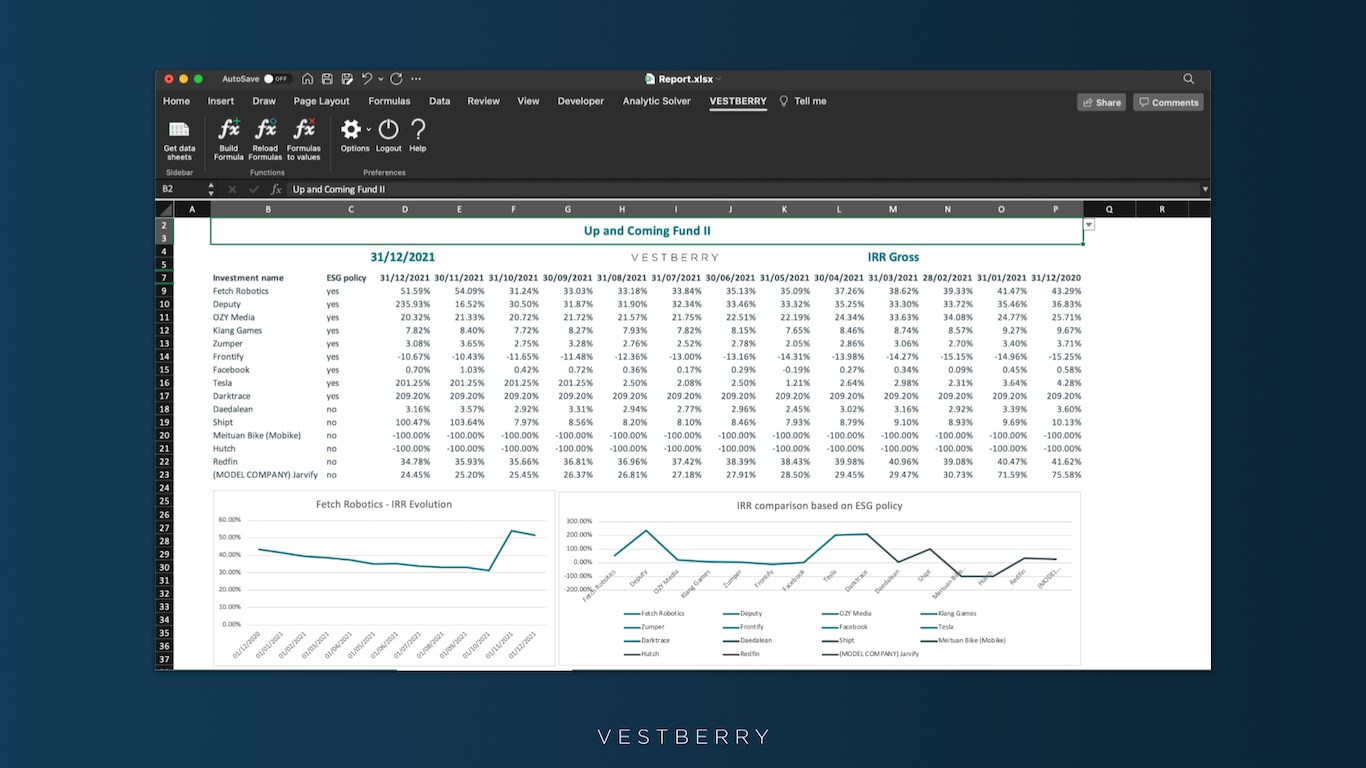Select the IRR Gross heading cell

(x=893, y=257)
